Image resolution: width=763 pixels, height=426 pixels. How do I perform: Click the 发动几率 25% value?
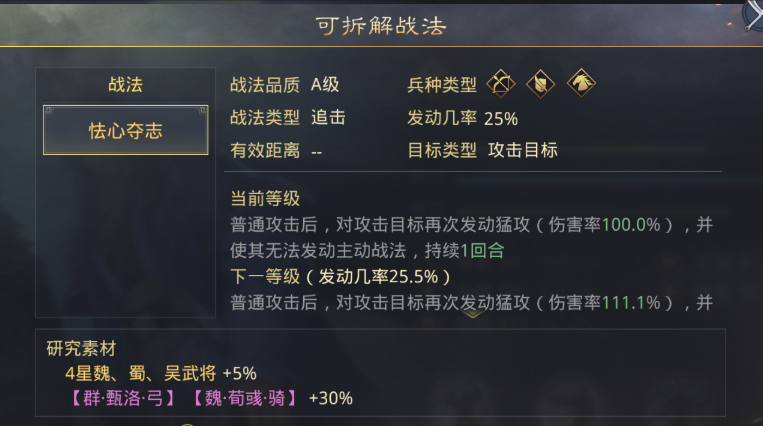(501, 118)
